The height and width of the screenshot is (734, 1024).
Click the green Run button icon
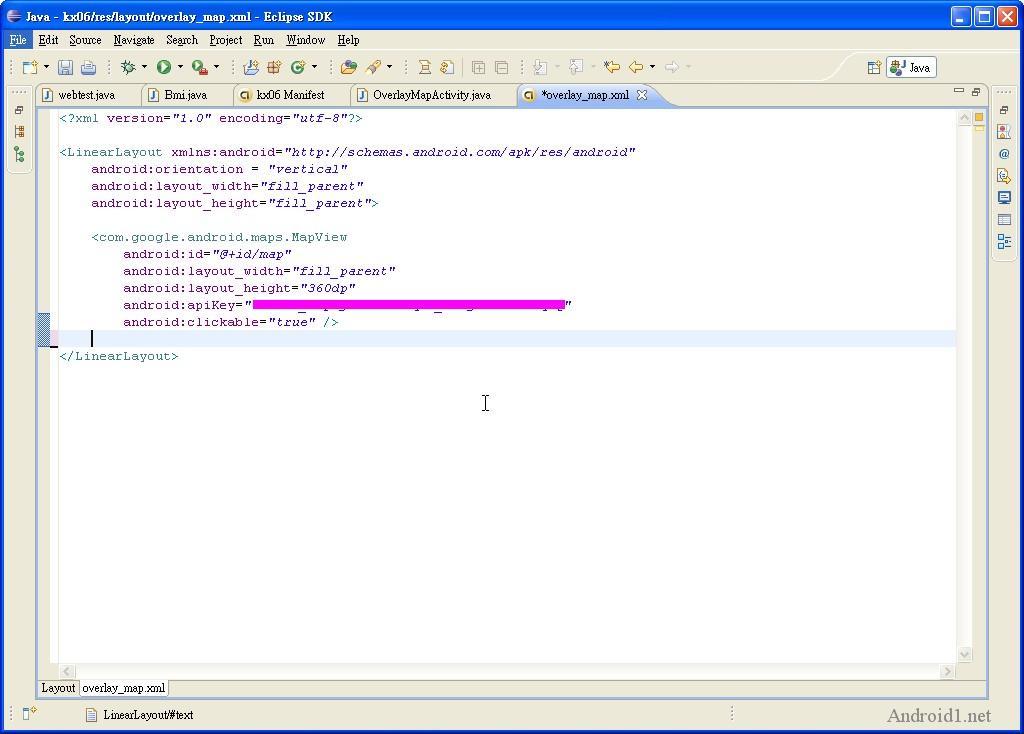(163, 67)
